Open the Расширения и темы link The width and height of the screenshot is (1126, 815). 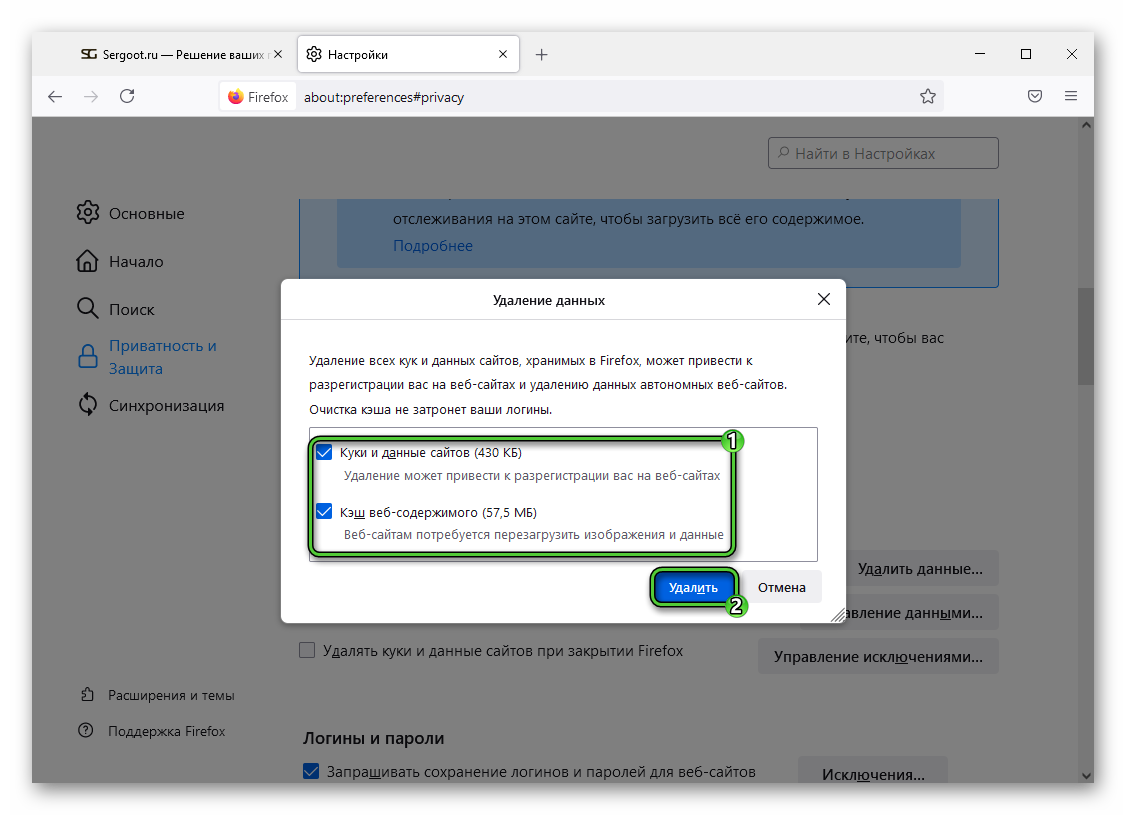click(171, 695)
